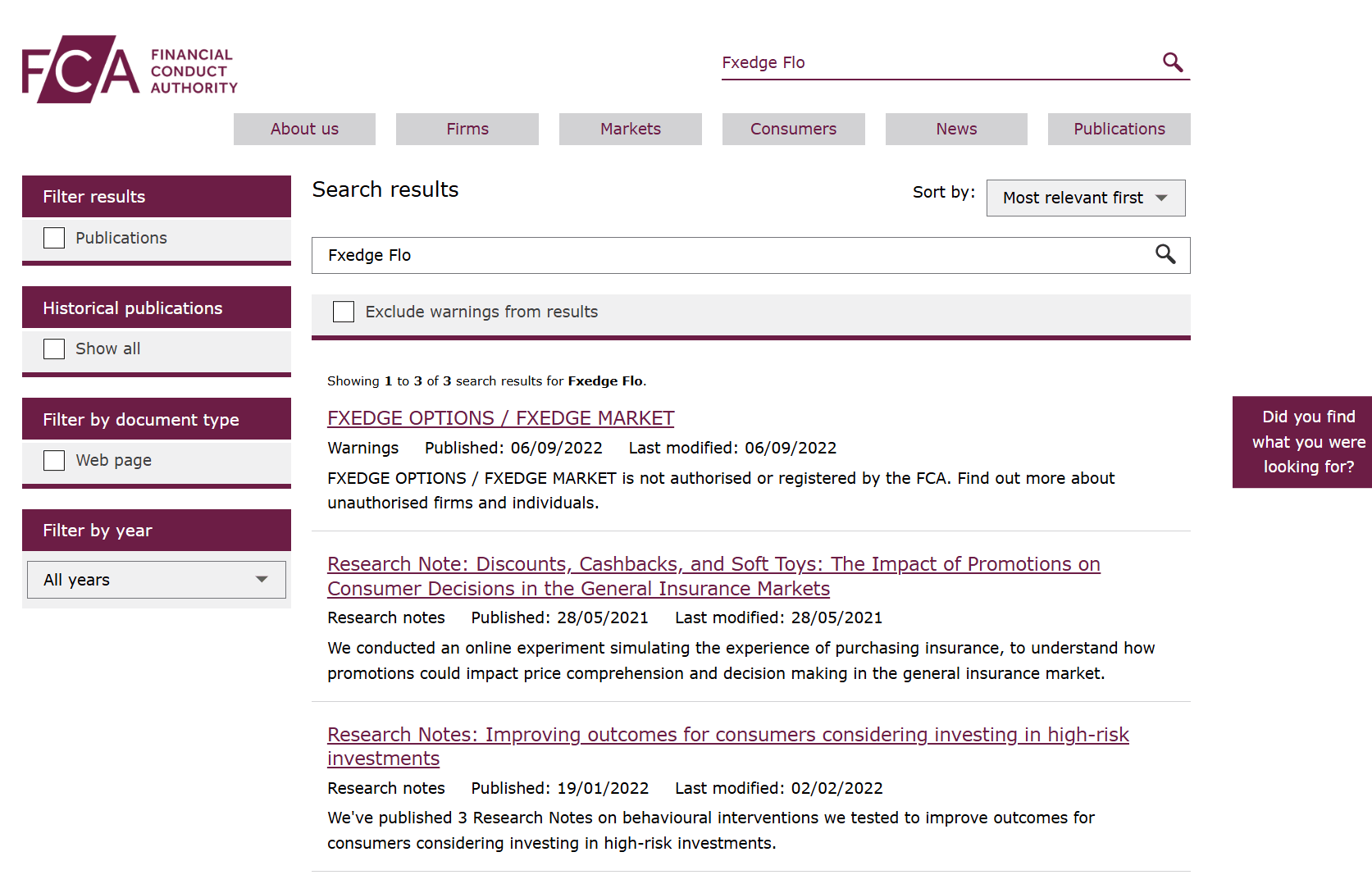
Task: Open the About us menu
Action: pos(304,129)
